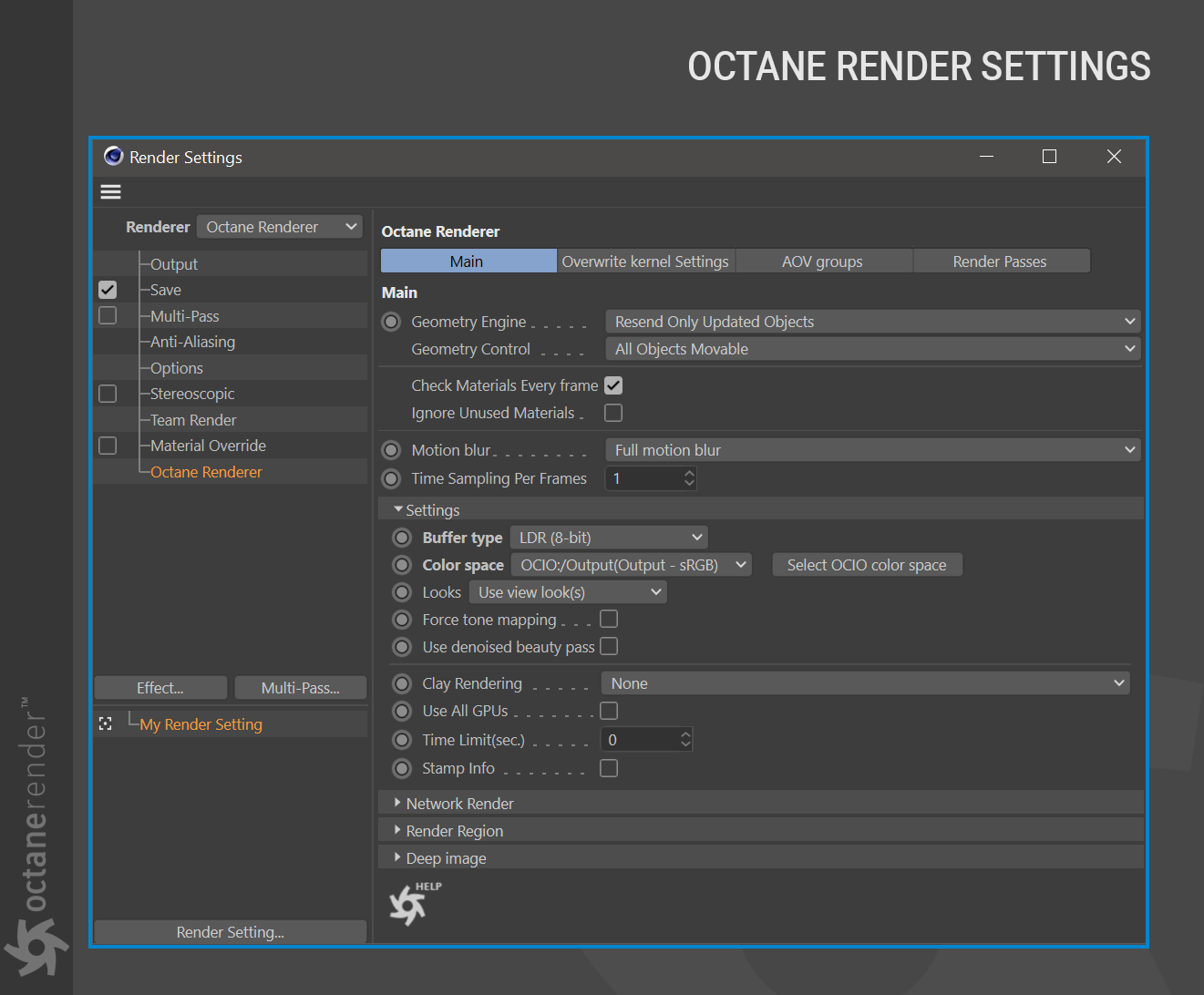Select Output in the settings tree
Screen dimensions: 1204x995
174,264
